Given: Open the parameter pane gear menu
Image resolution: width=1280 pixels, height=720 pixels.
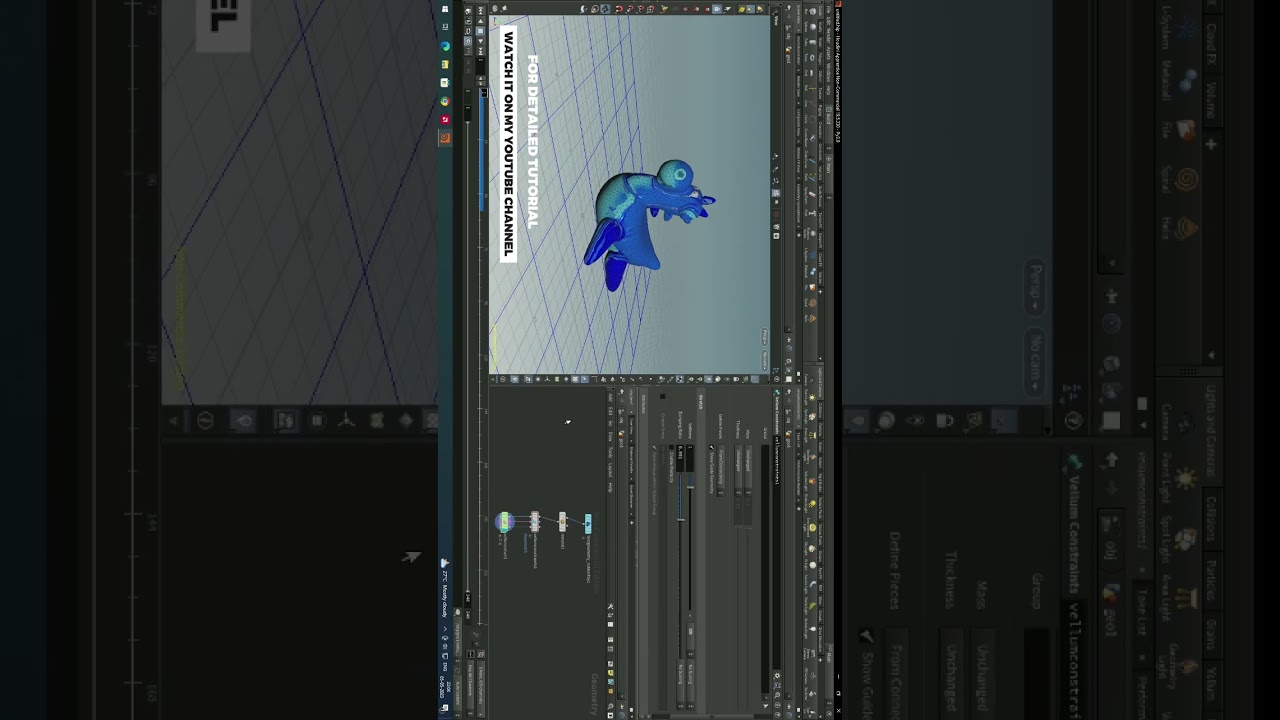Looking at the screenshot, I should coord(777,676).
